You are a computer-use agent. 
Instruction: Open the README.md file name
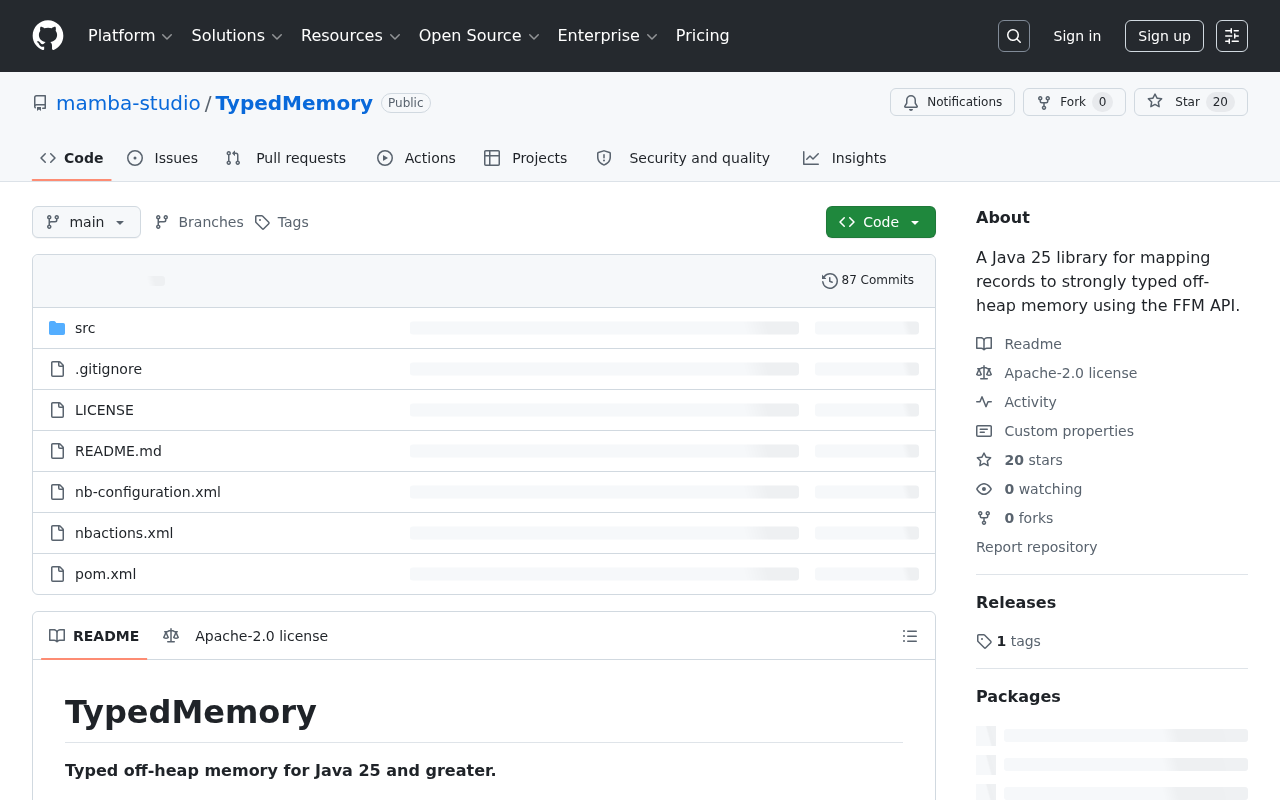118,451
